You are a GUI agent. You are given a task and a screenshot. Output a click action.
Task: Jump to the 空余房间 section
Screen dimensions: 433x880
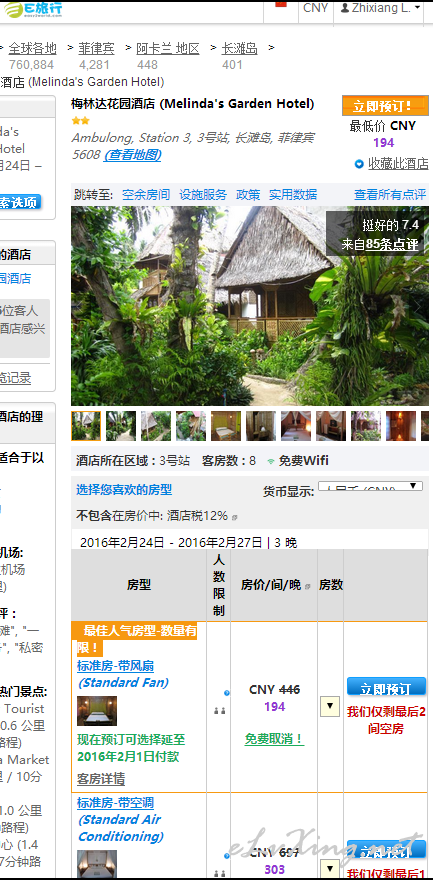(x=146, y=195)
